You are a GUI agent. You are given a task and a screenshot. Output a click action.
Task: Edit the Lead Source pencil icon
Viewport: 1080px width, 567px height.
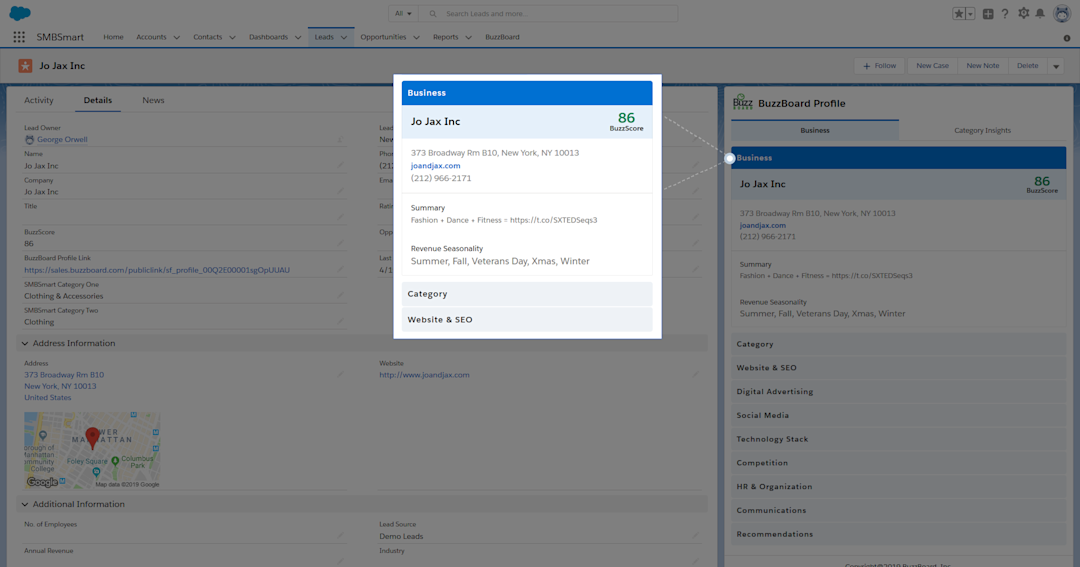pyautogui.click(x=695, y=536)
